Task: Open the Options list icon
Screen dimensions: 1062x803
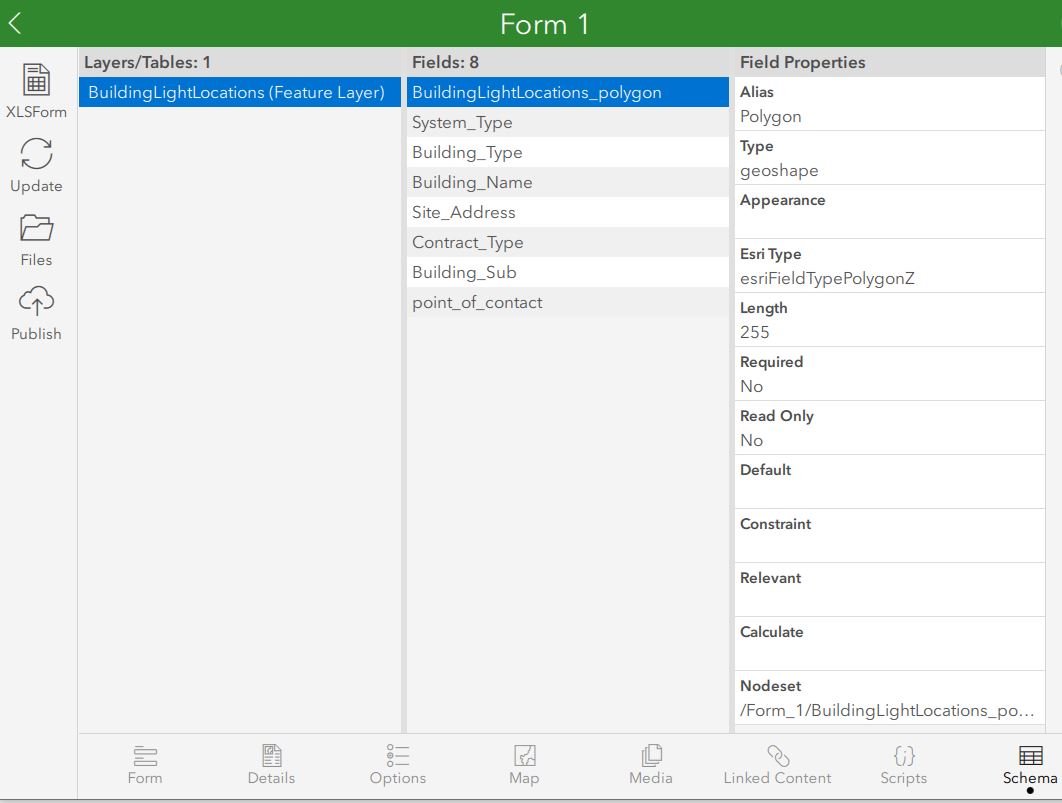Action: tap(397, 758)
